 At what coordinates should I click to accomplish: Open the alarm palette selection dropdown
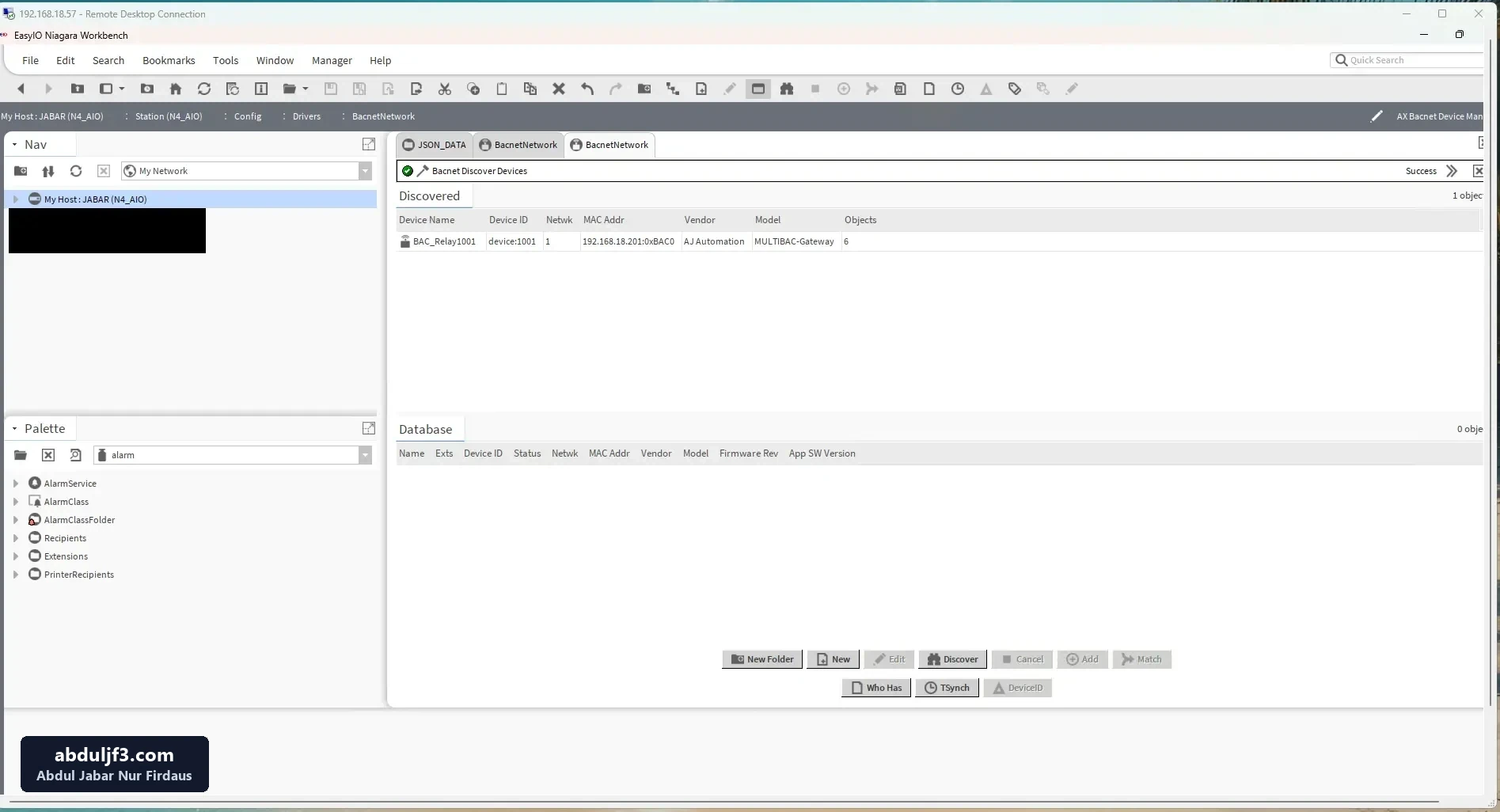click(365, 455)
